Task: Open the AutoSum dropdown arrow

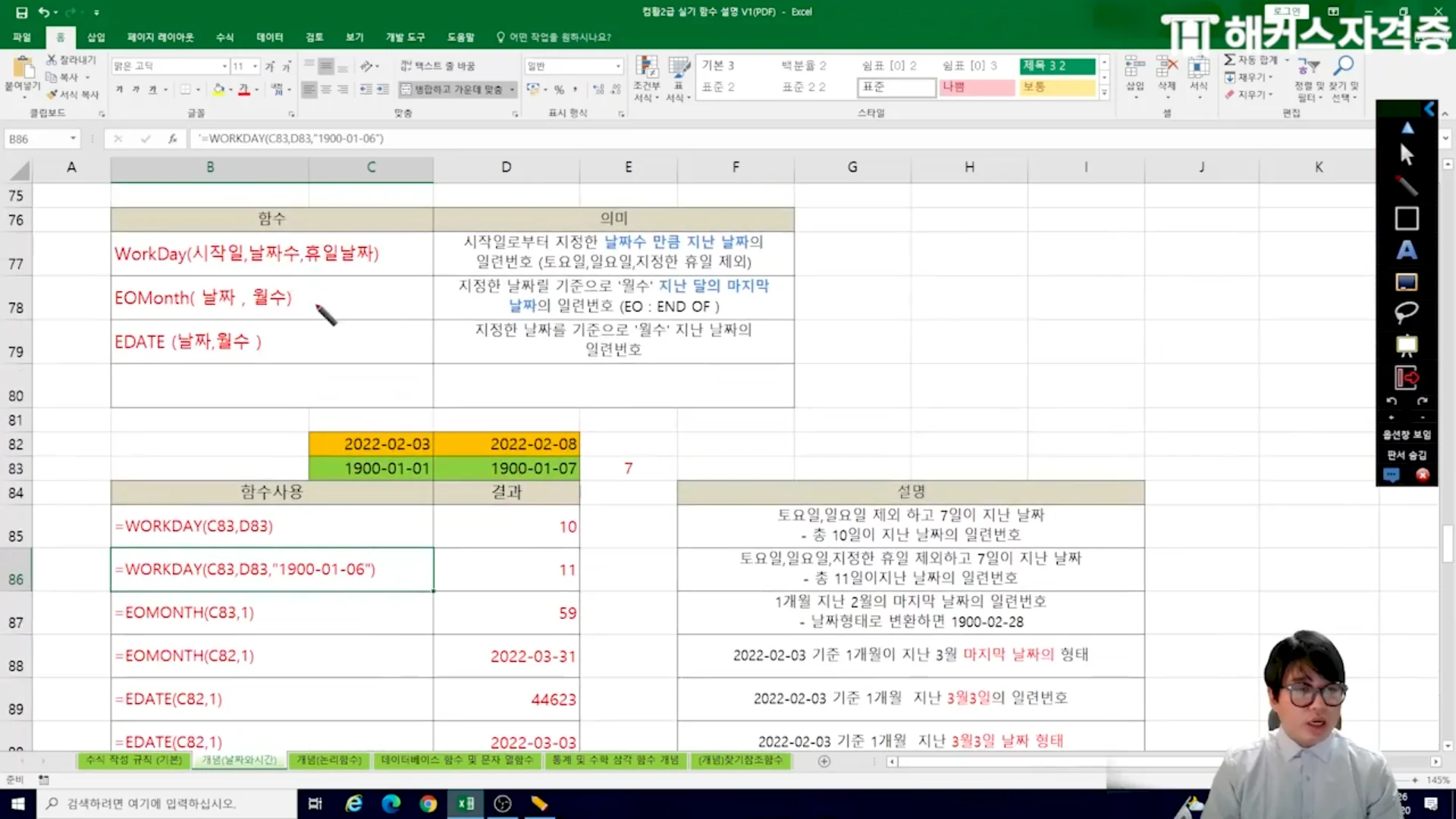Action: click(x=1287, y=60)
